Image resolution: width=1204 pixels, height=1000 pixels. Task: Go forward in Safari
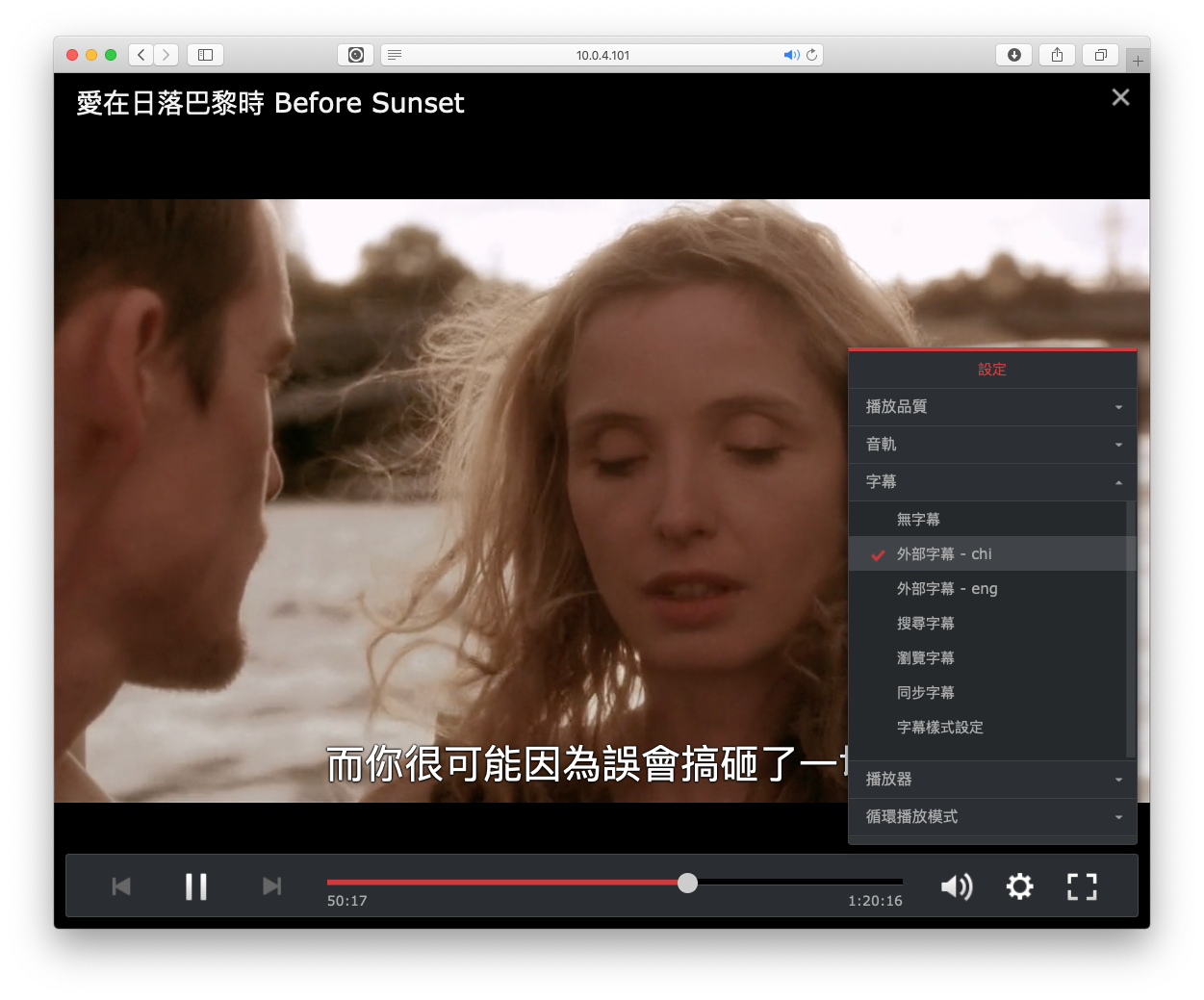(167, 55)
